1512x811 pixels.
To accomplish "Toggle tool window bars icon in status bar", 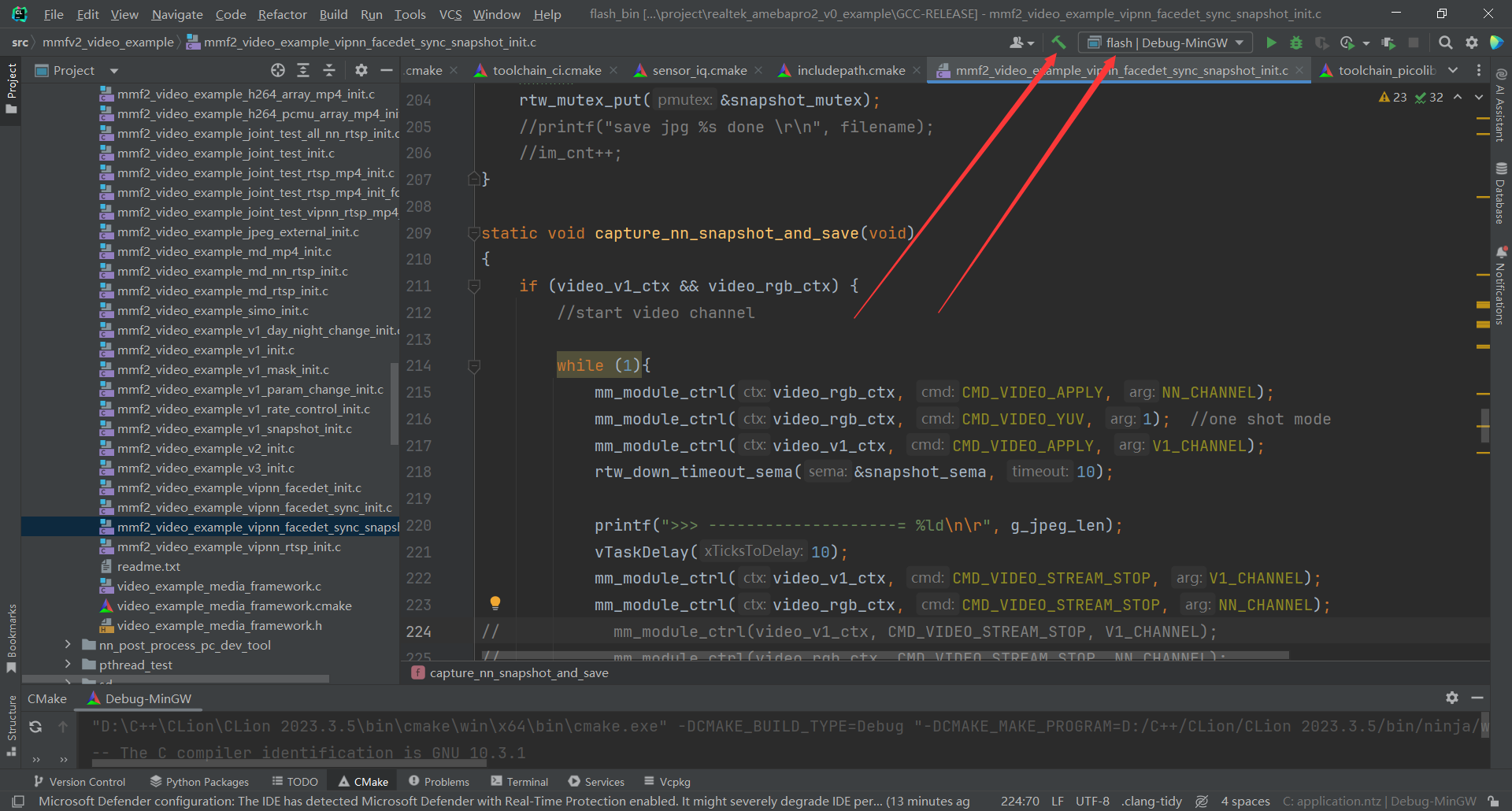I will point(19,802).
